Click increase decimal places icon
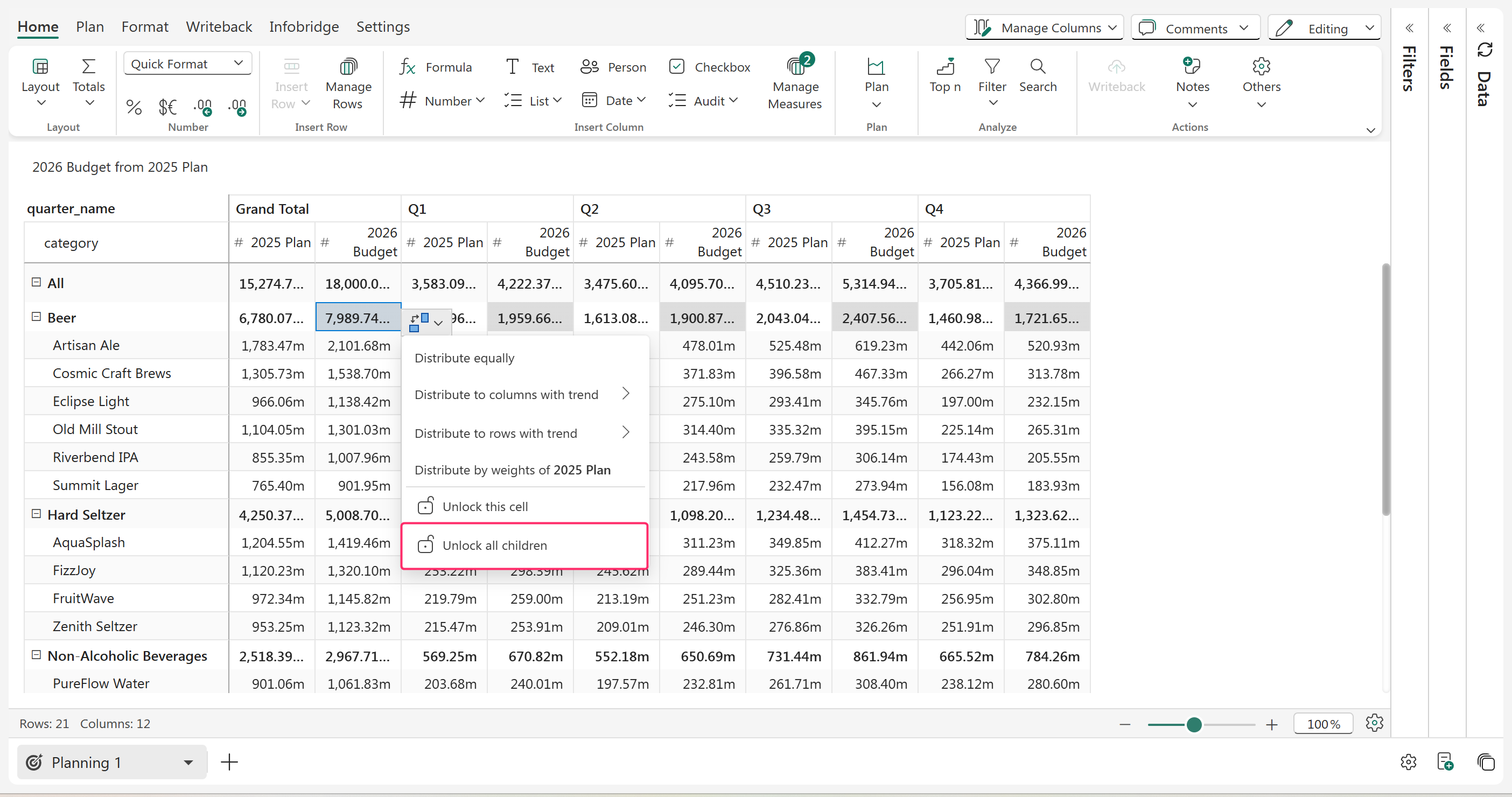The image size is (1512, 797). (202, 107)
